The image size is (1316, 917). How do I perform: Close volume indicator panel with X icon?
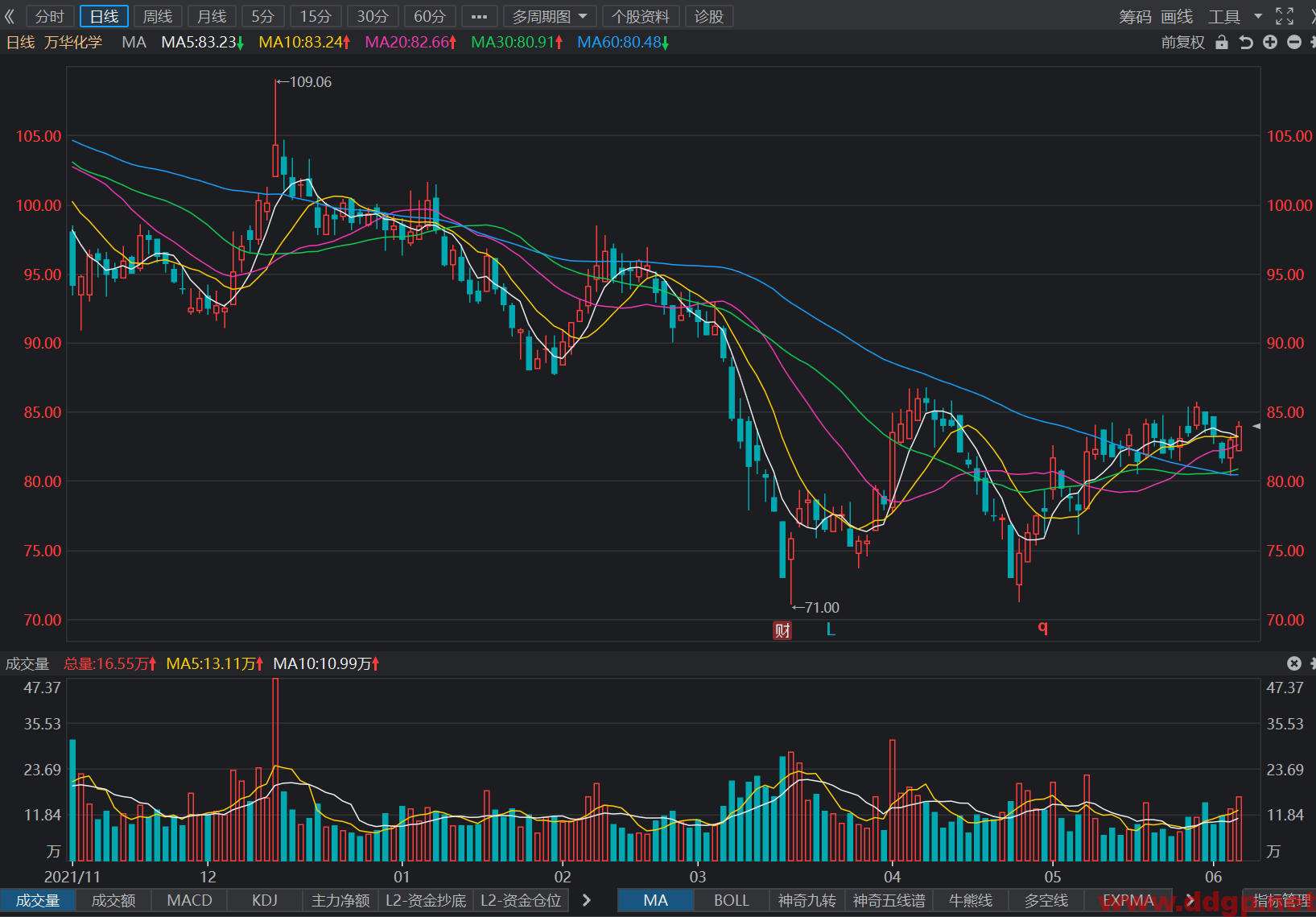tap(1294, 663)
